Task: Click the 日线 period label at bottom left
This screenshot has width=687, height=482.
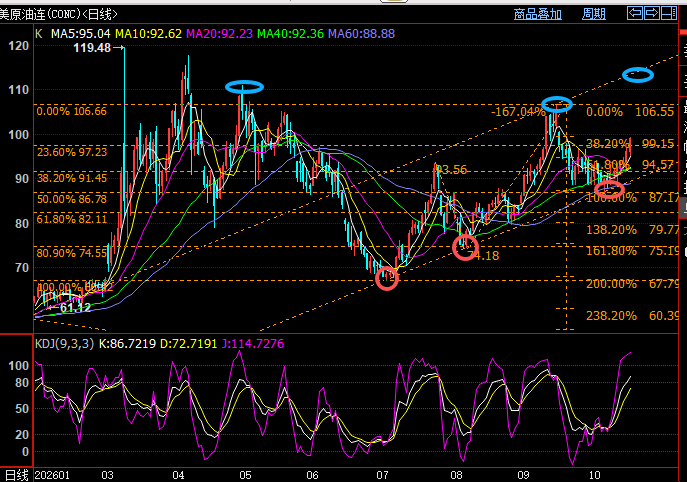Action: point(17,475)
